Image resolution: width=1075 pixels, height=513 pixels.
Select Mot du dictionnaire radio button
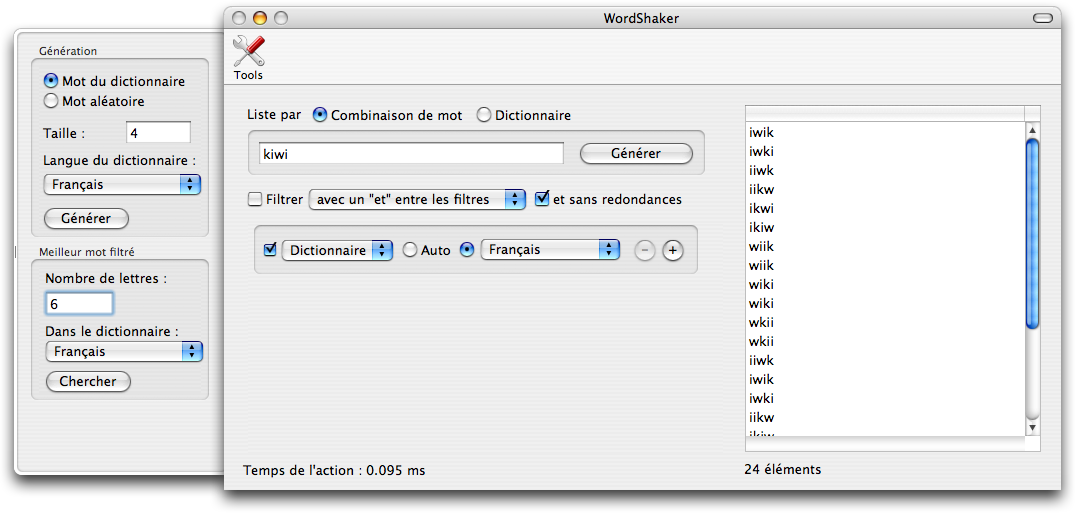50,81
